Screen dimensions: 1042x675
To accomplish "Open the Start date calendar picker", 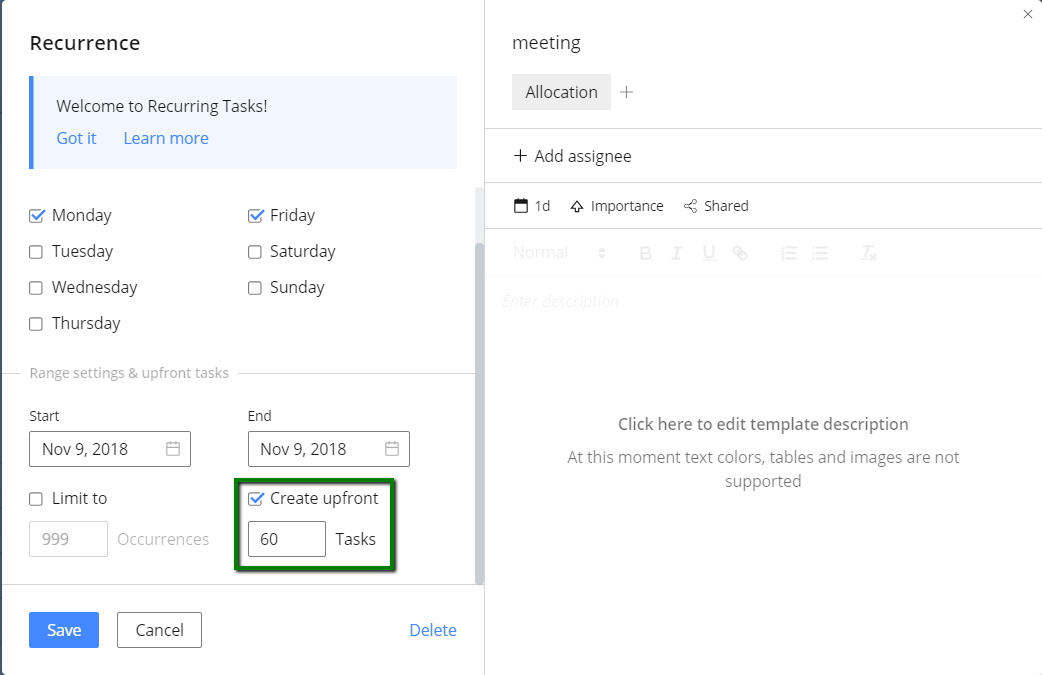I will pyautogui.click(x=173, y=449).
